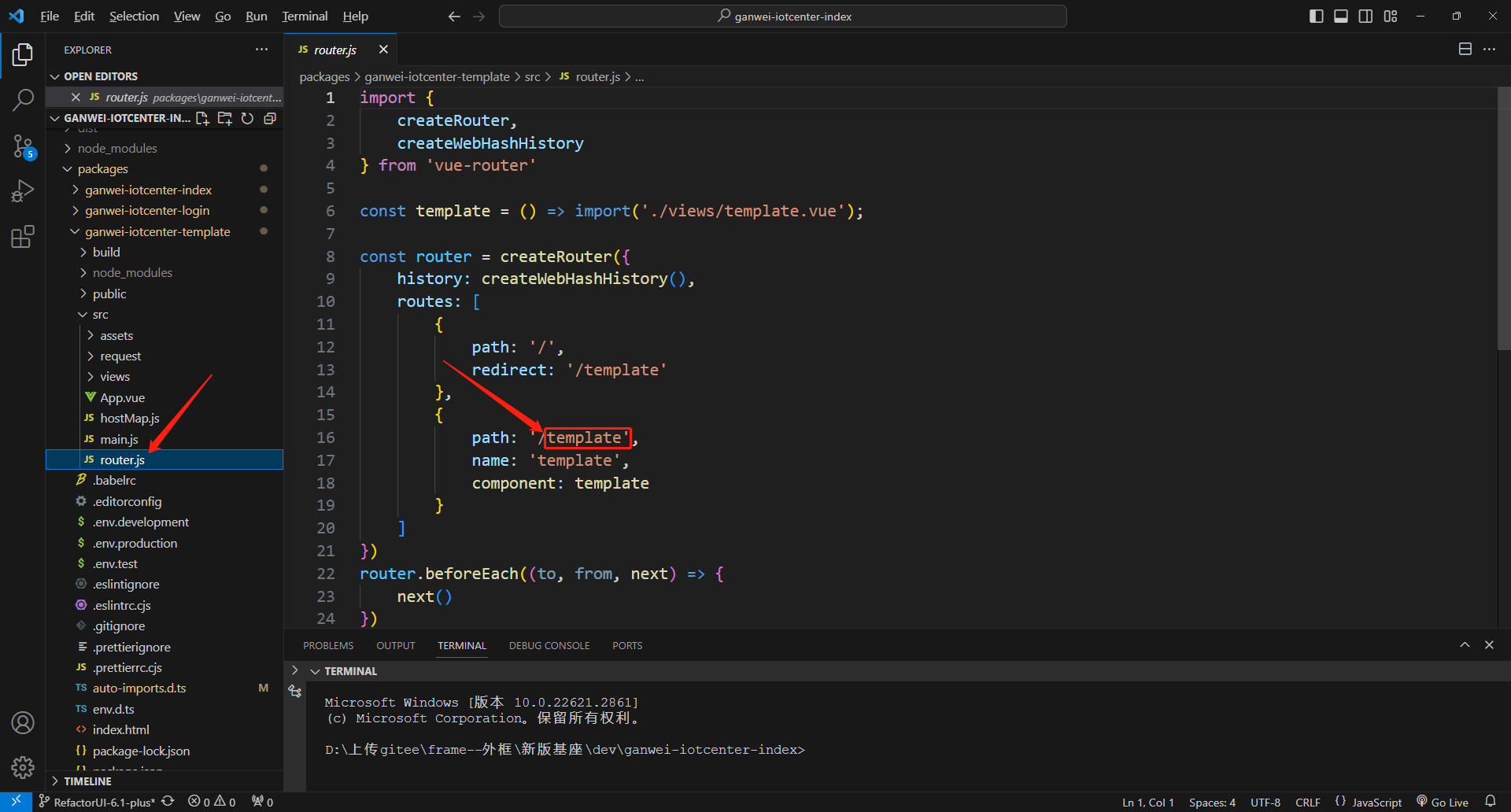Collapse all folders in explorer
The width and height of the screenshot is (1511, 812).
click(270, 119)
